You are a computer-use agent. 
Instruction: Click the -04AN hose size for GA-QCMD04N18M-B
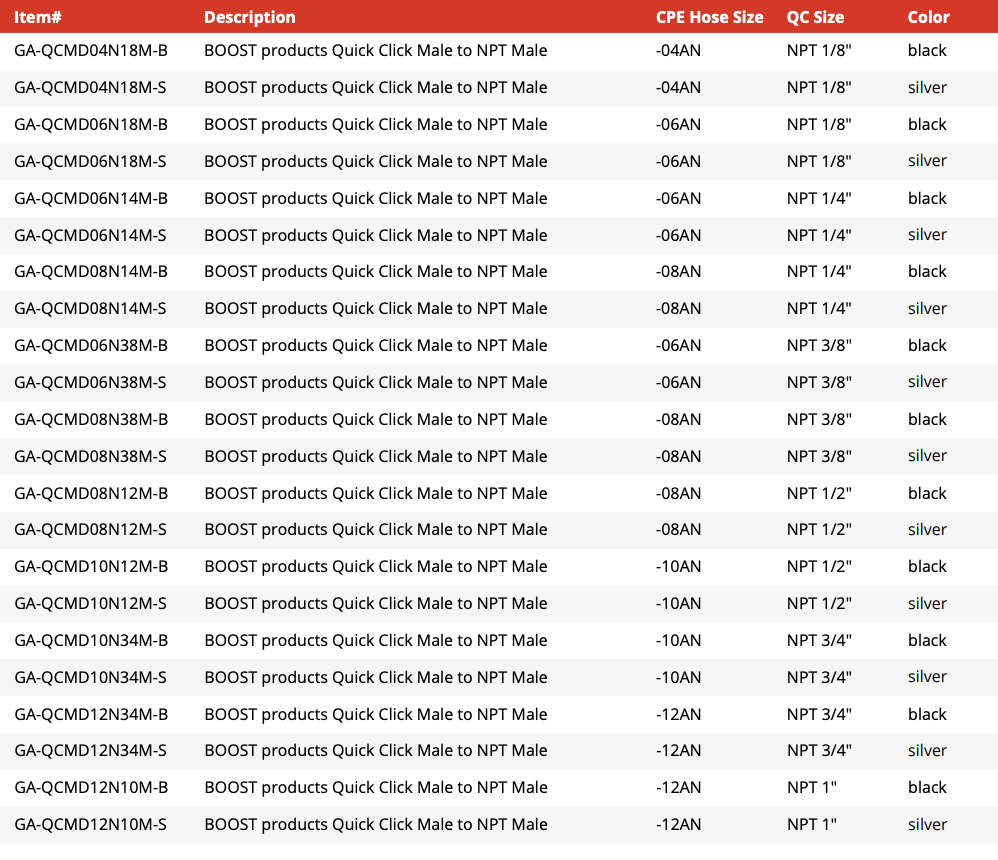click(x=678, y=50)
